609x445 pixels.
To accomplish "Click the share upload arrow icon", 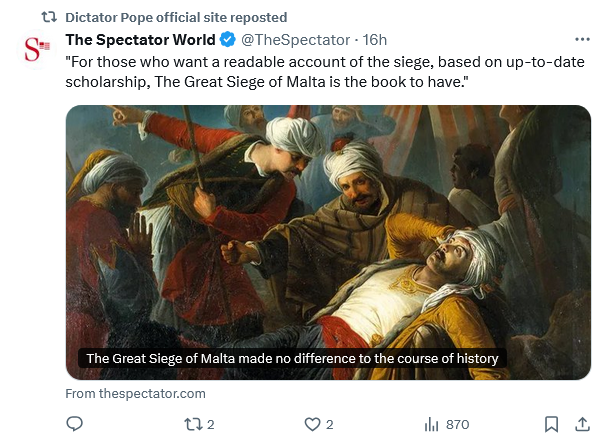I will point(582,424).
